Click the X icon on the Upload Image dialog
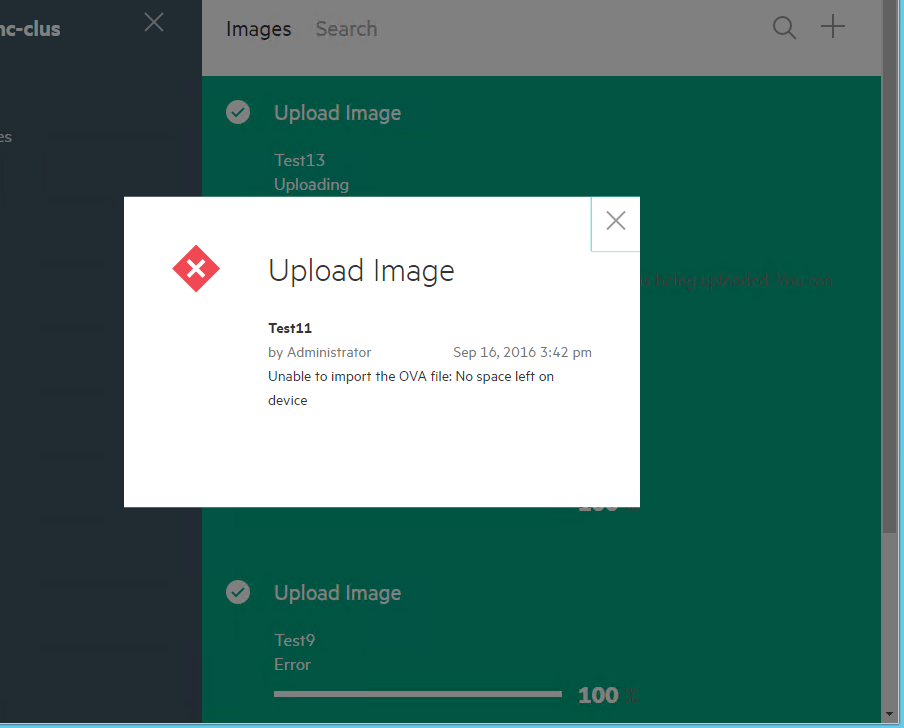Viewport: 904px width, 728px height. (615, 221)
